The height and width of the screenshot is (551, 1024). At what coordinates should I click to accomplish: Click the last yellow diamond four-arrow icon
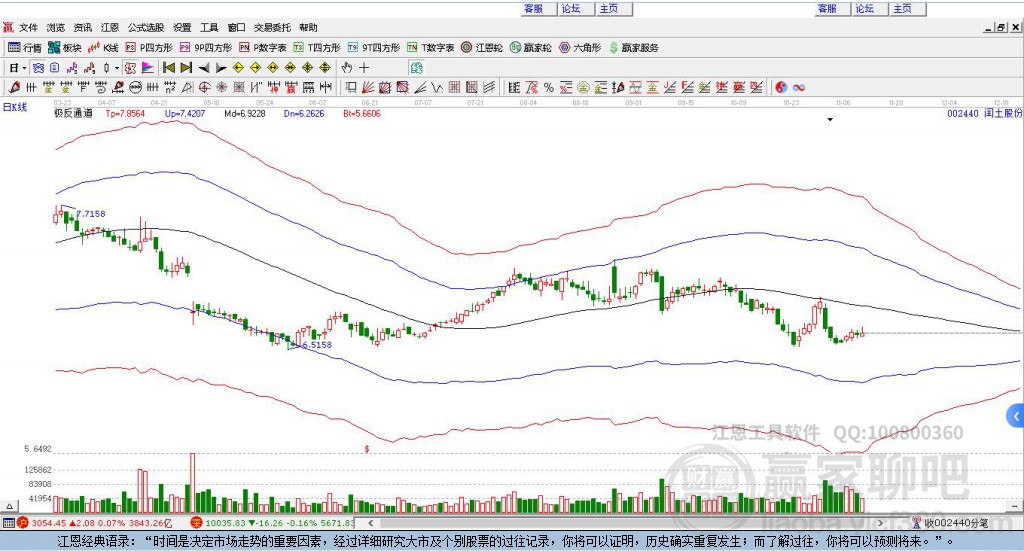pos(325,68)
